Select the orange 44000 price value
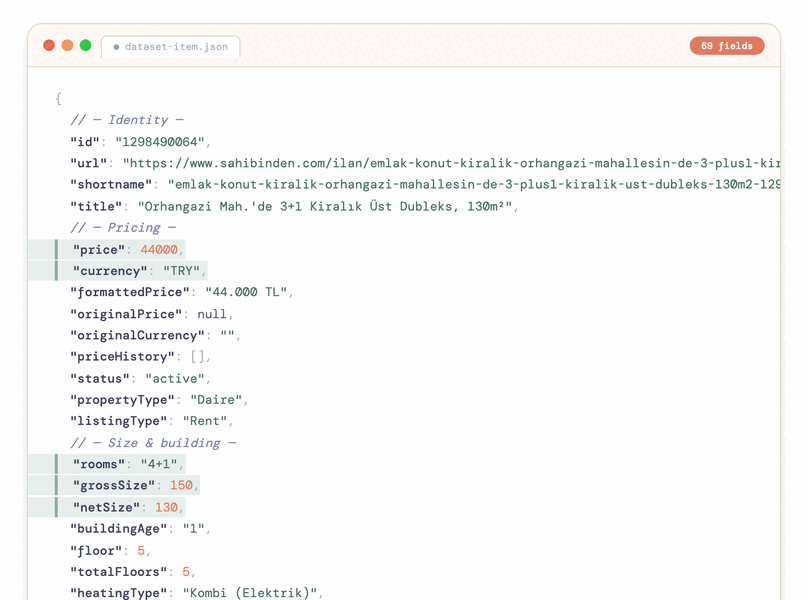The height and width of the screenshot is (600, 808). coord(159,249)
